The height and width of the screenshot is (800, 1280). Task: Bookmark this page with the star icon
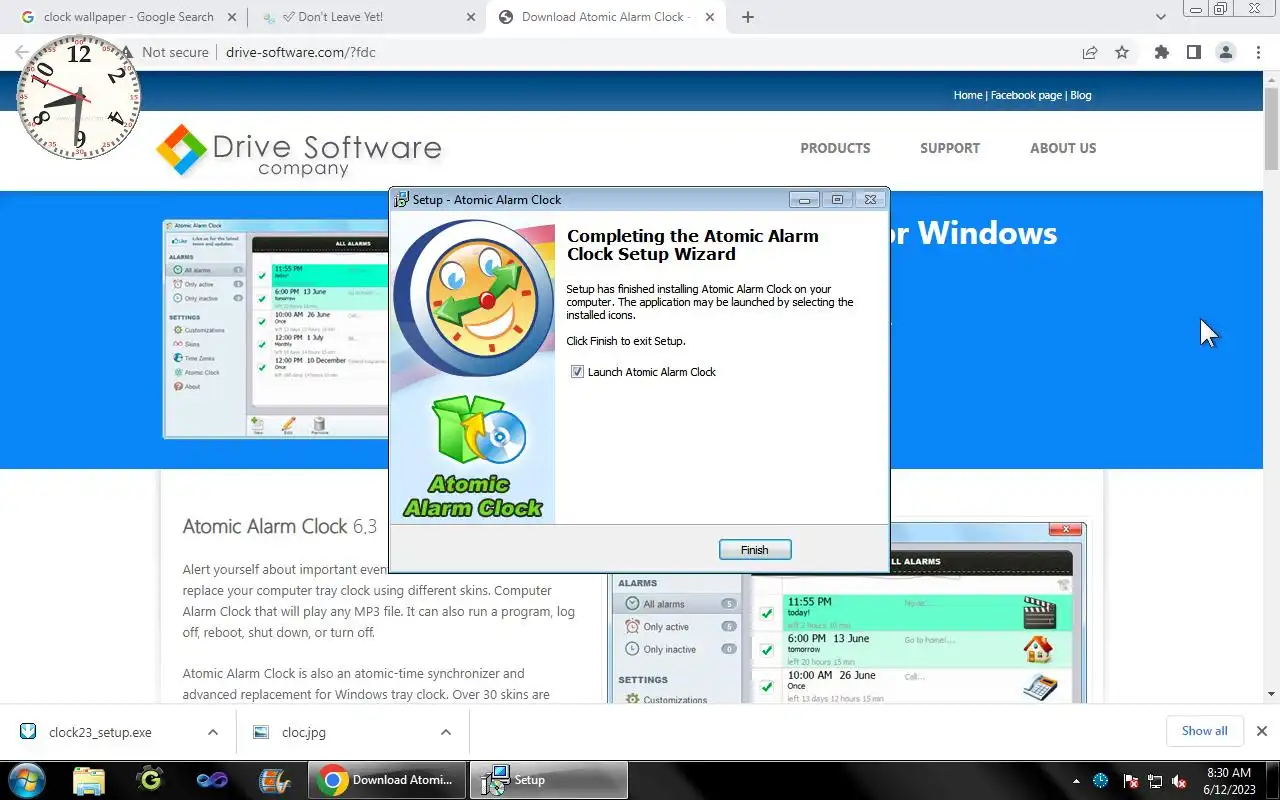[x=1122, y=52]
